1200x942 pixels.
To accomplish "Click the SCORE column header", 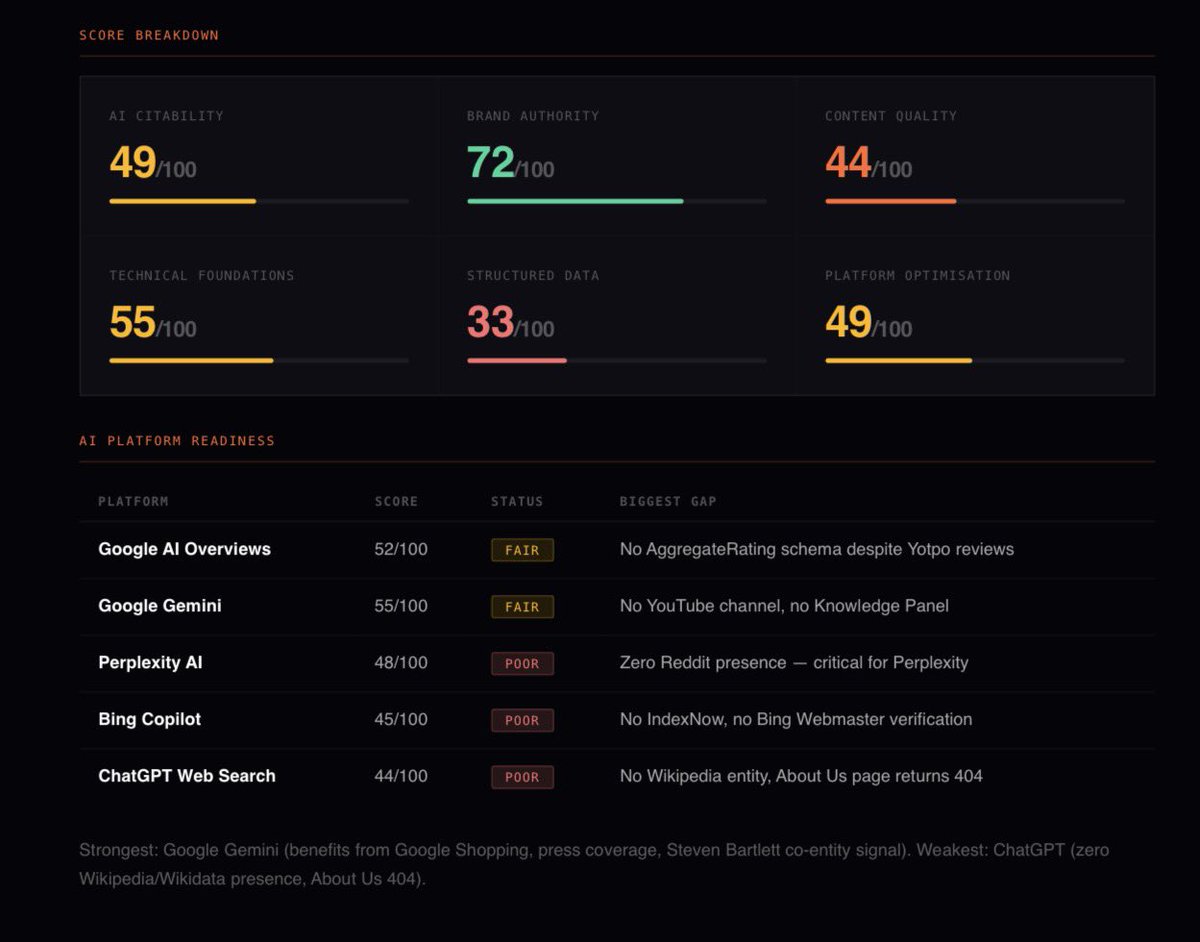I will [396, 501].
